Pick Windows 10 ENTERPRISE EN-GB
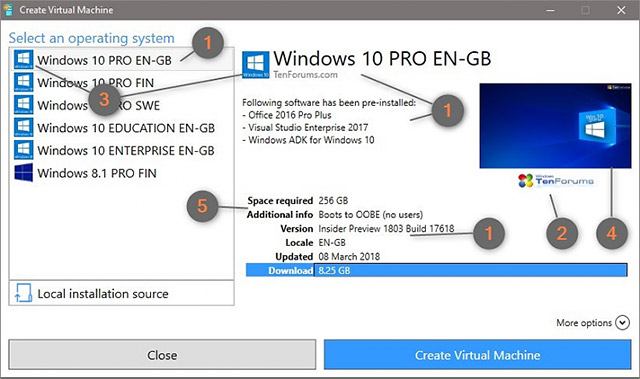Viewport: 640px width, 379px height. coord(122,150)
